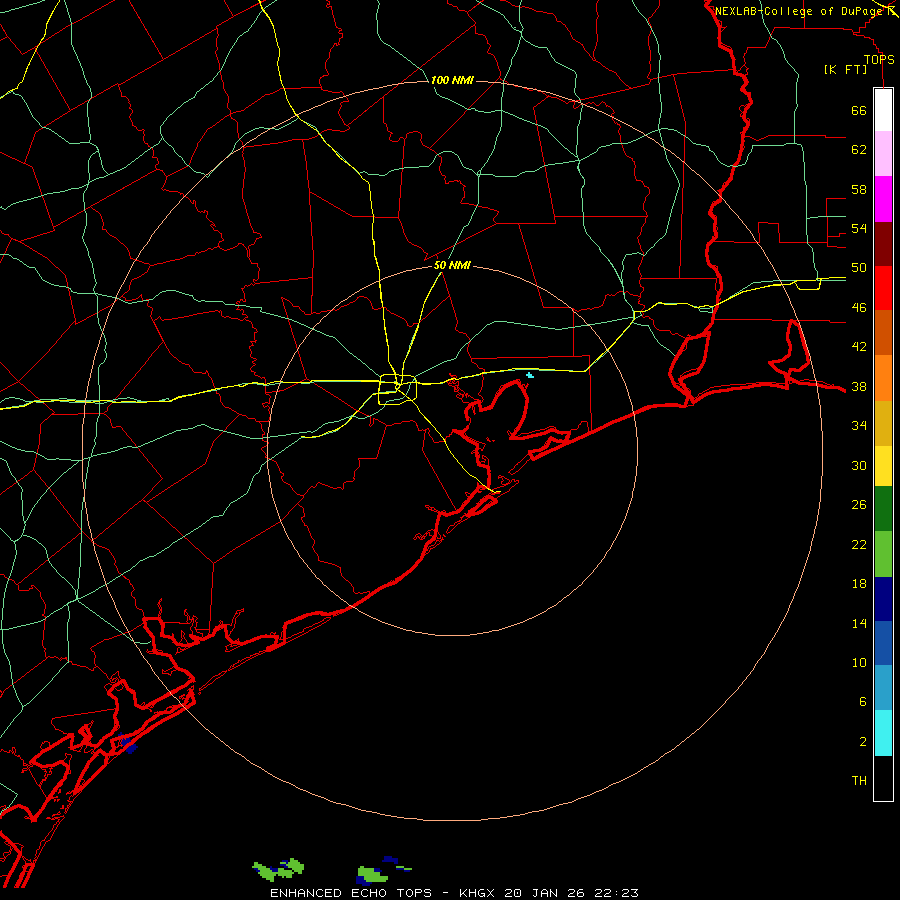This screenshot has width=900, height=900.
Task: Click the "KHGX" radar site identifier
Action: (479, 893)
